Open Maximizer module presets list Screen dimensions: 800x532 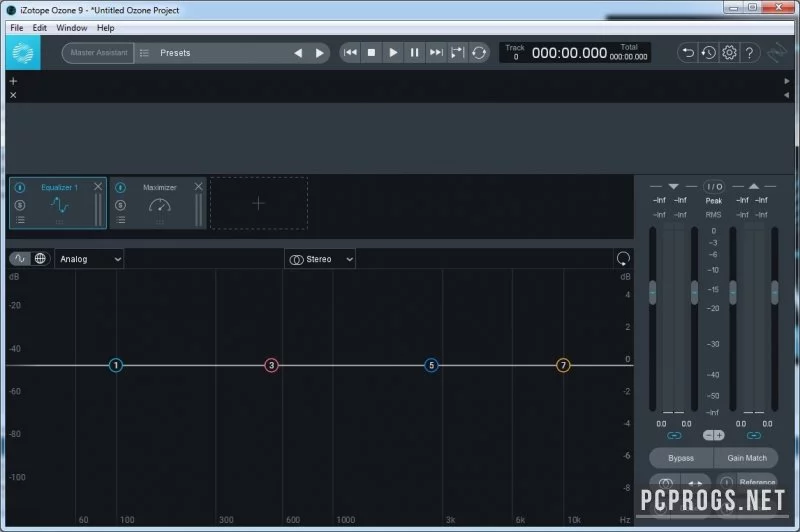[120, 220]
